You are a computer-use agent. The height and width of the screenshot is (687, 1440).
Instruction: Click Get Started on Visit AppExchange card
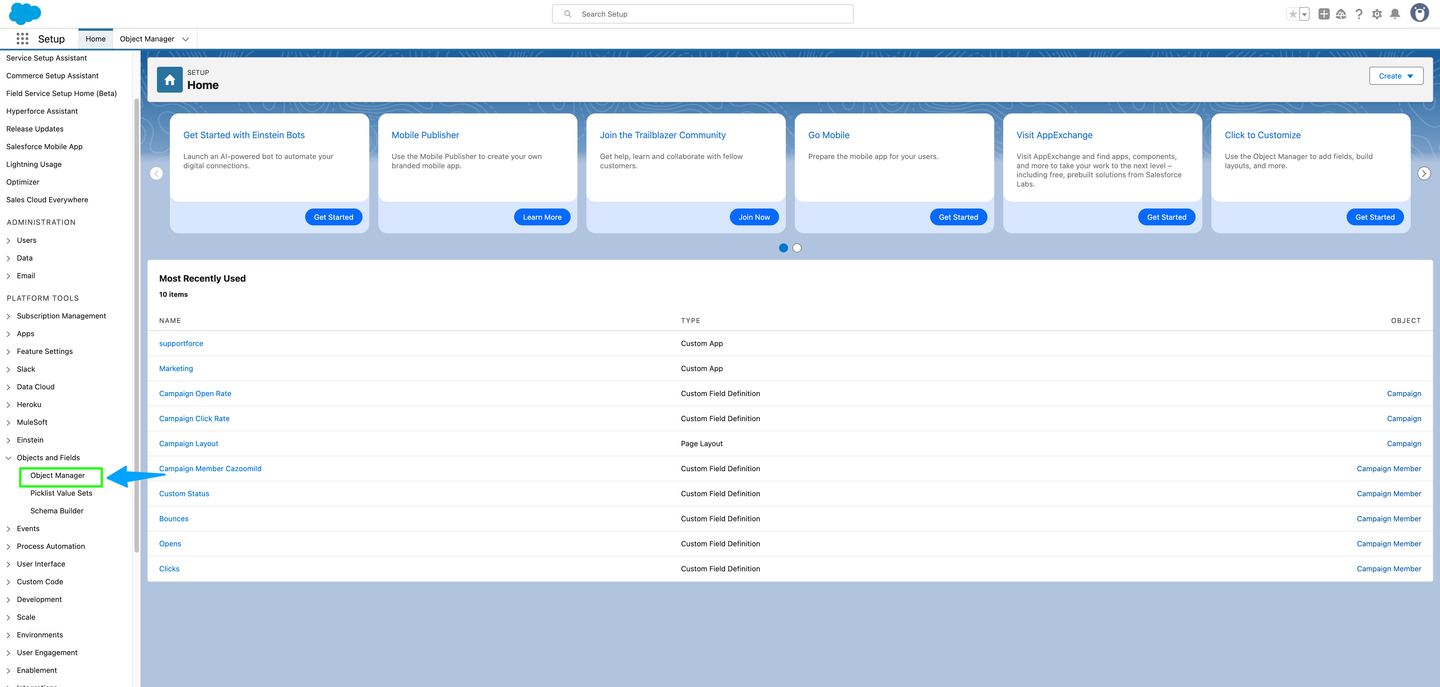[x=1167, y=217]
